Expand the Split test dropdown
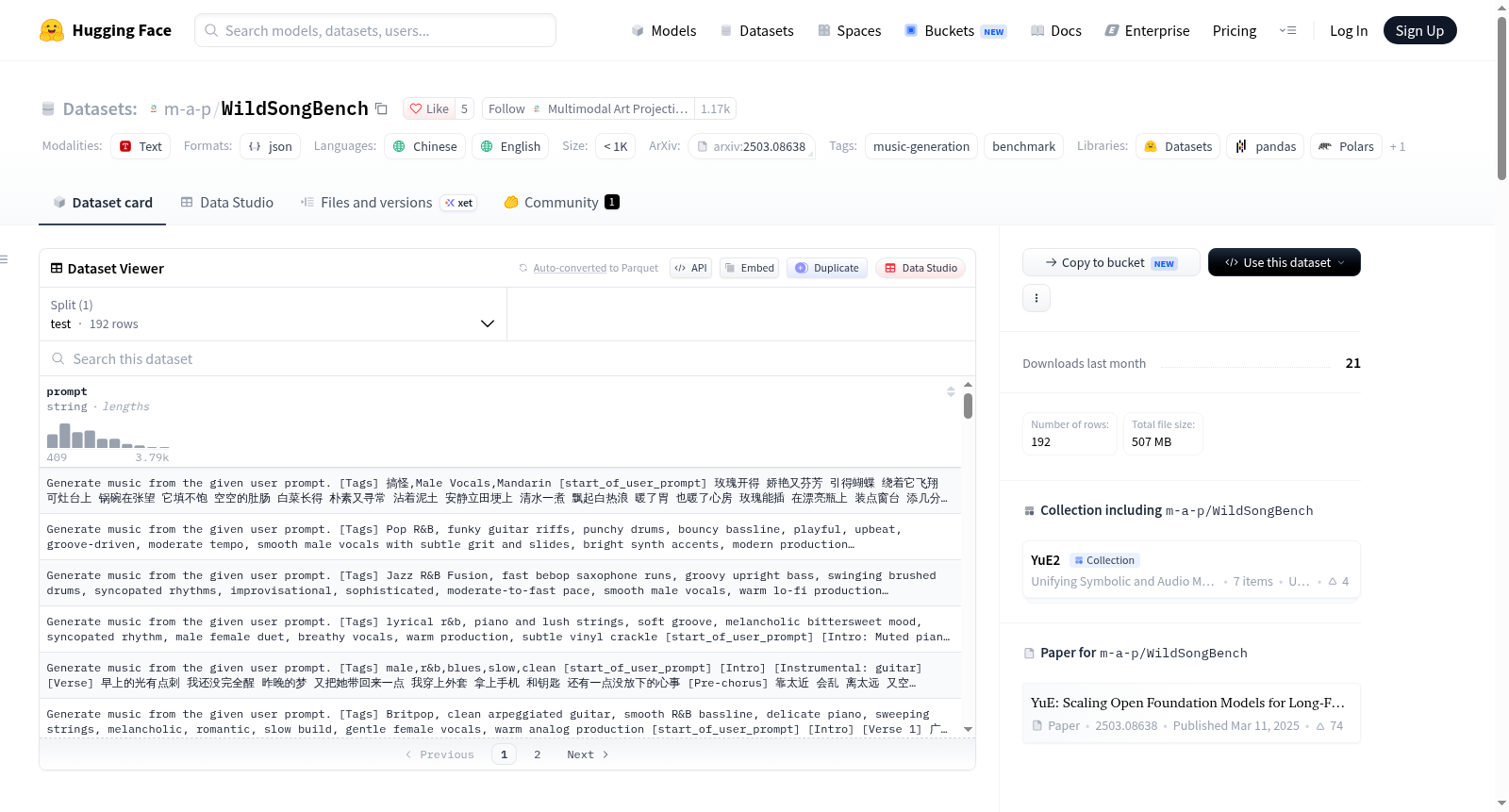The height and width of the screenshot is (812, 1509). [x=274, y=314]
